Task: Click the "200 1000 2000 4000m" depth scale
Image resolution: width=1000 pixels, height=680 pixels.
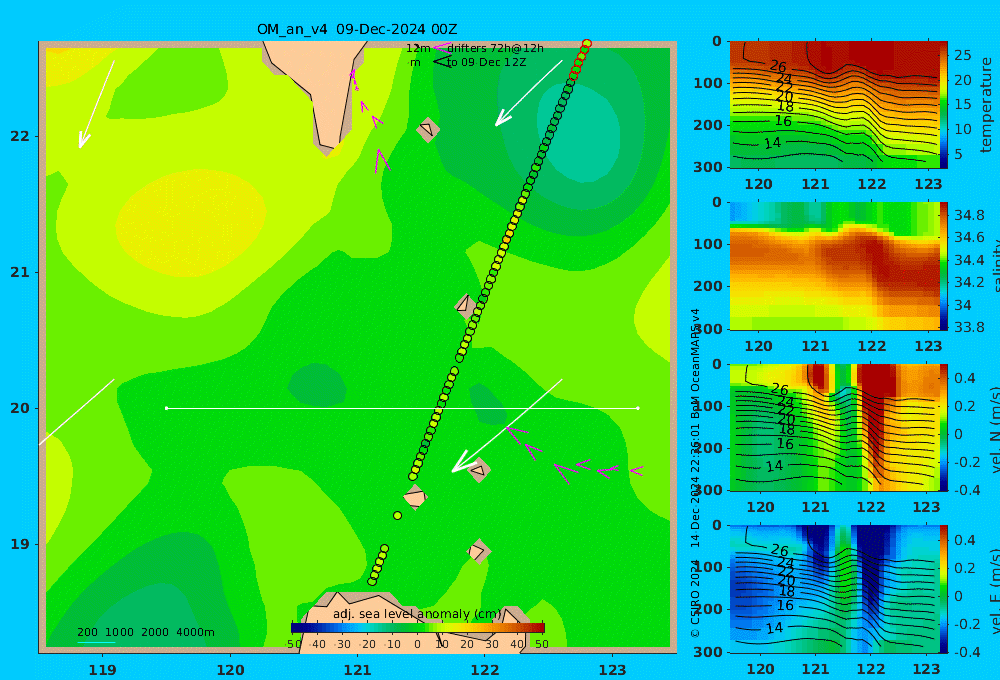Action: tap(145, 632)
